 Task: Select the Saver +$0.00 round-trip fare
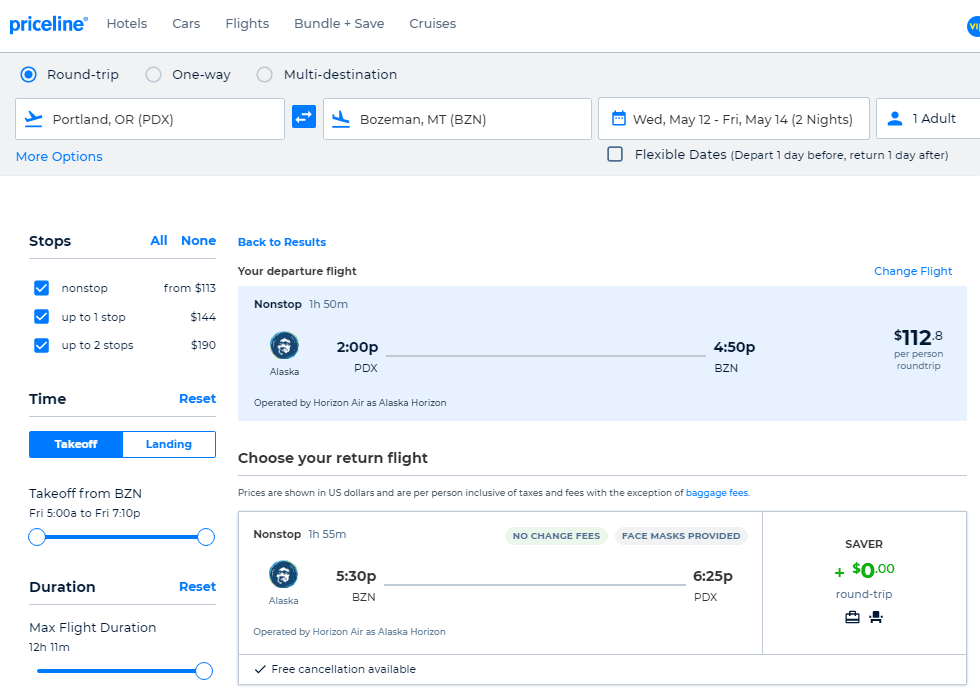tap(864, 583)
